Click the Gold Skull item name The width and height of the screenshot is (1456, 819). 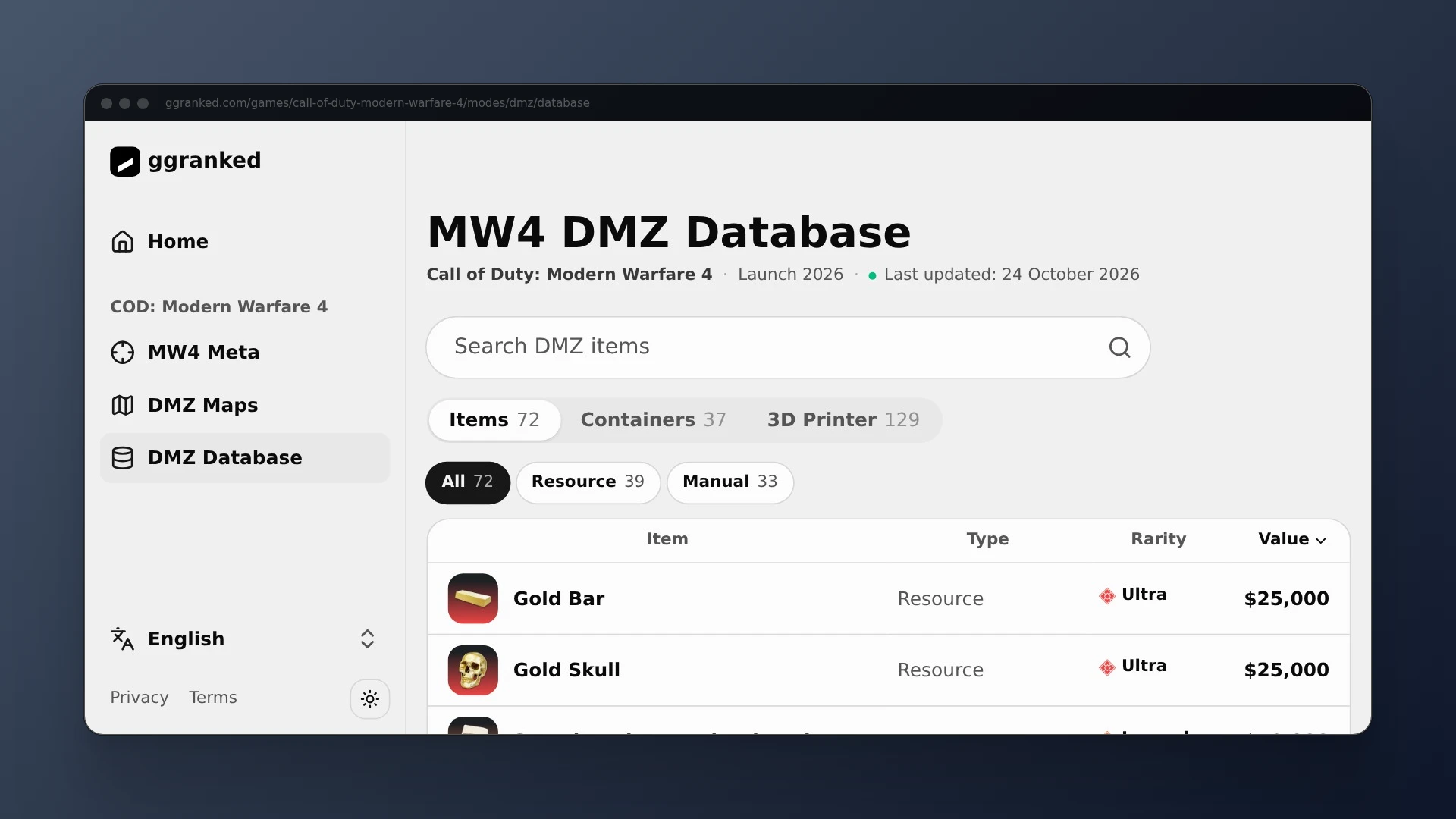pyautogui.click(x=566, y=670)
